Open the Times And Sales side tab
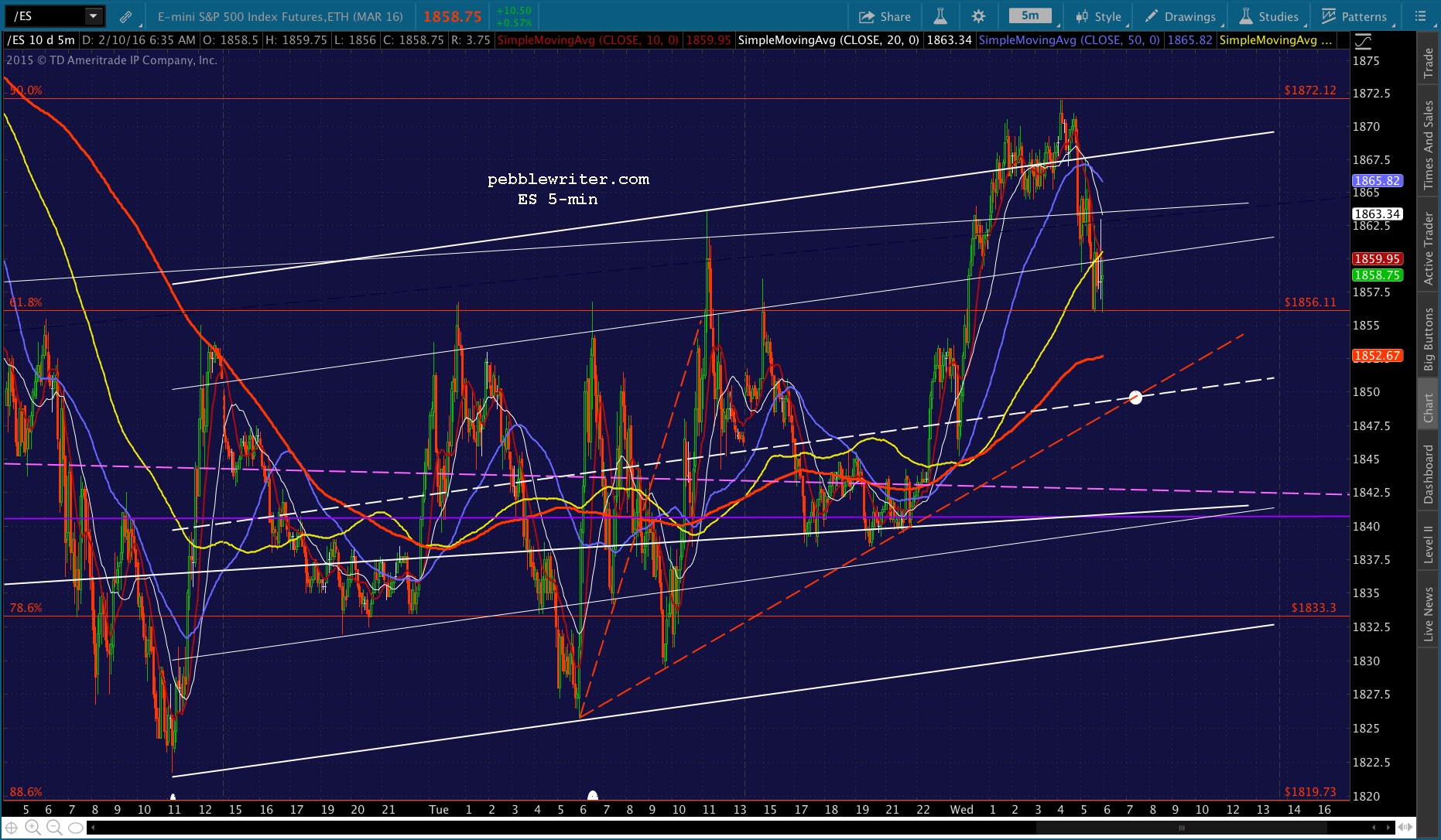The height and width of the screenshot is (840, 1441). (1429, 145)
